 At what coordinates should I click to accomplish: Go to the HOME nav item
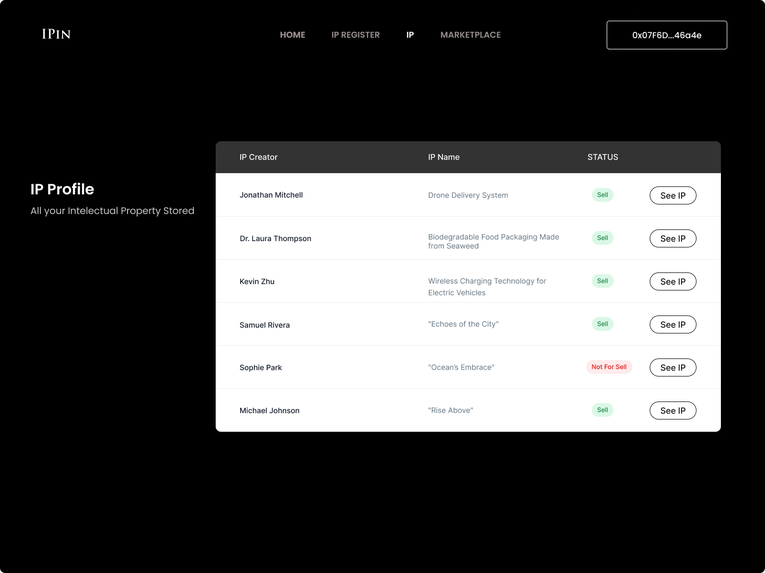(292, 35)
